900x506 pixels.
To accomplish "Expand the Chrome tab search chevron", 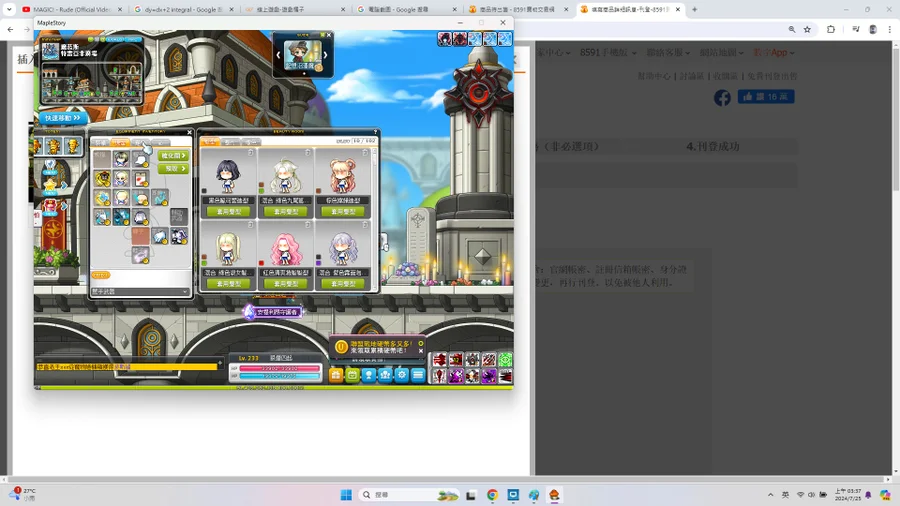I will tap(9, 9).
